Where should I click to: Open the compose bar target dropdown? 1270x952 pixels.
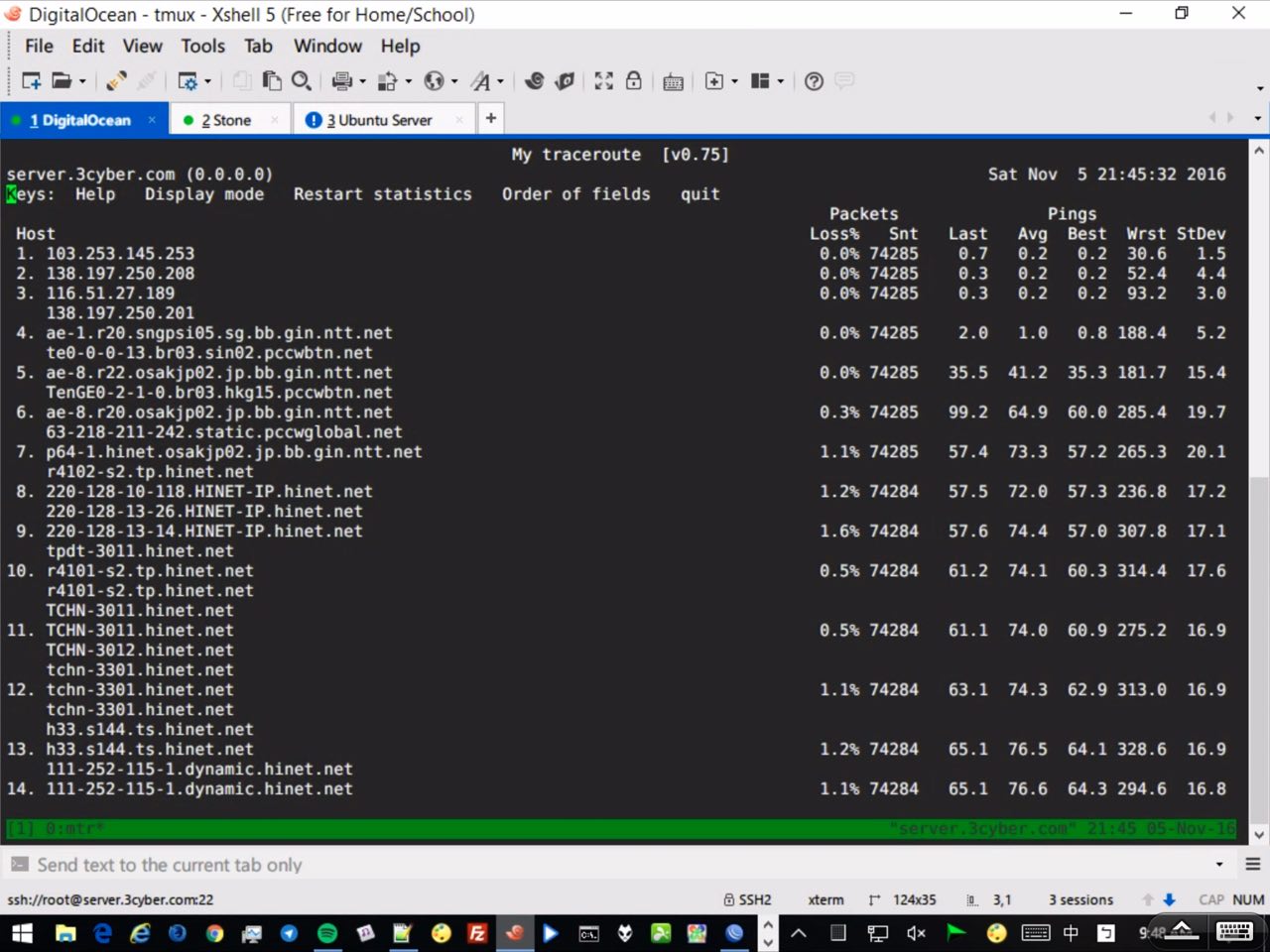[1219, 865]
